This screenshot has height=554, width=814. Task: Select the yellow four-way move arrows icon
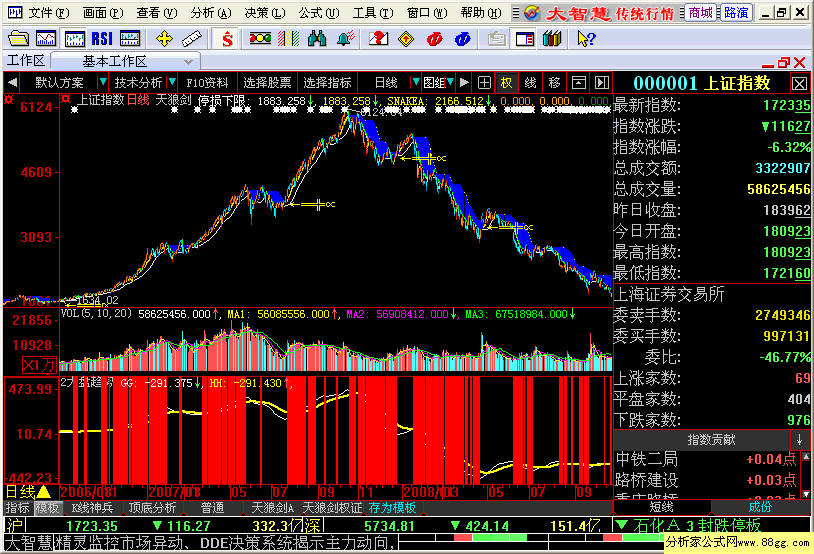coord(164,38)
